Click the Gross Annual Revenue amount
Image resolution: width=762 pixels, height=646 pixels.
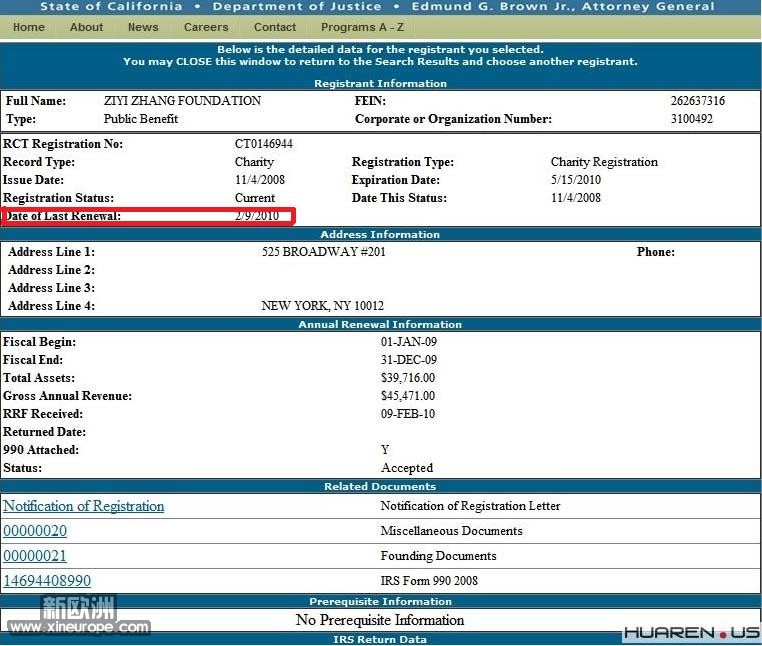[408, 396]
